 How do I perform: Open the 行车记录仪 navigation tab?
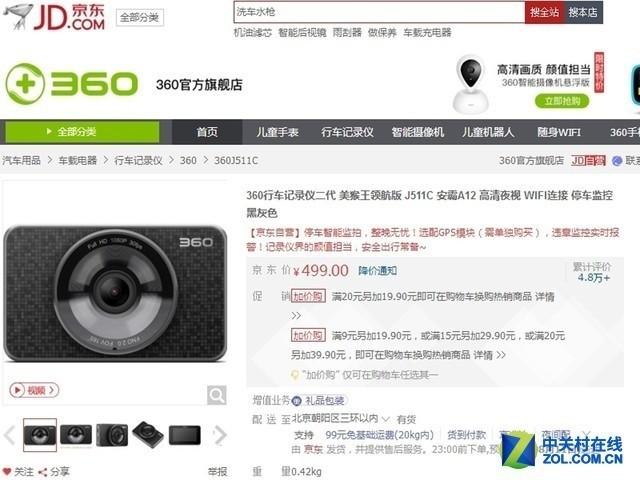pyautogui.click(x=347, y=132)
